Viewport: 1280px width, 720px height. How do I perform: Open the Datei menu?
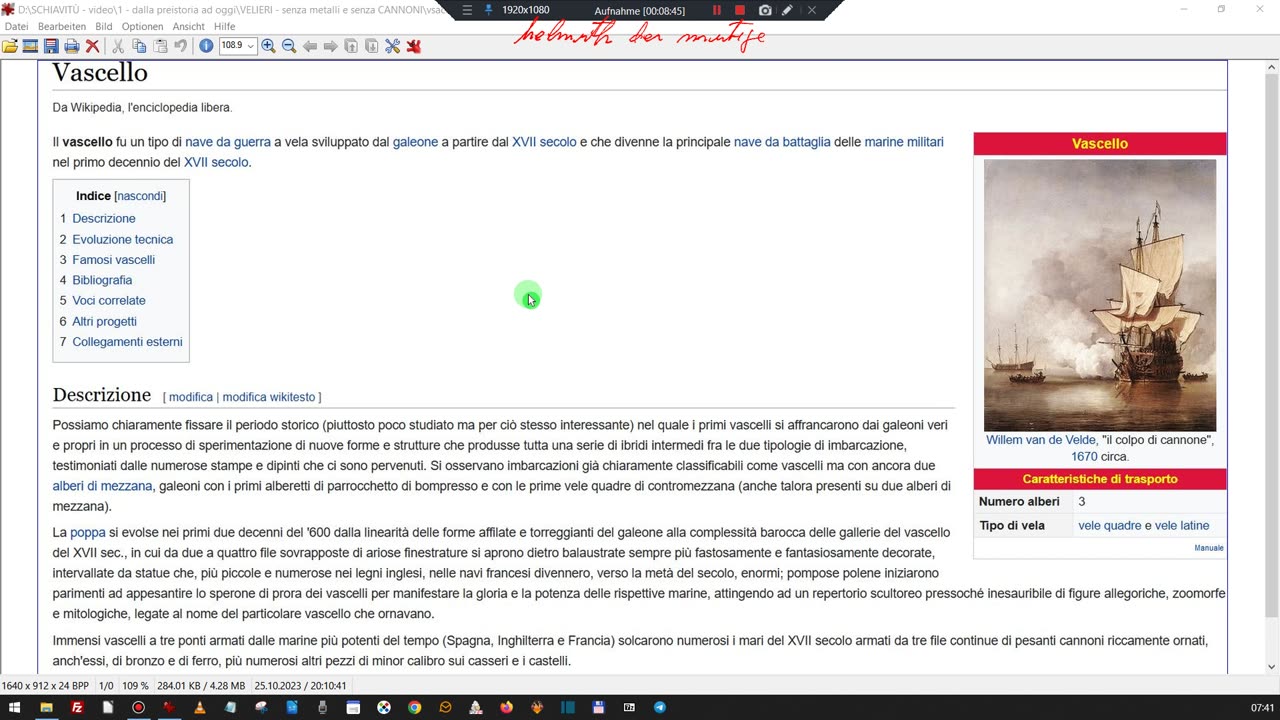pos(17,26)
